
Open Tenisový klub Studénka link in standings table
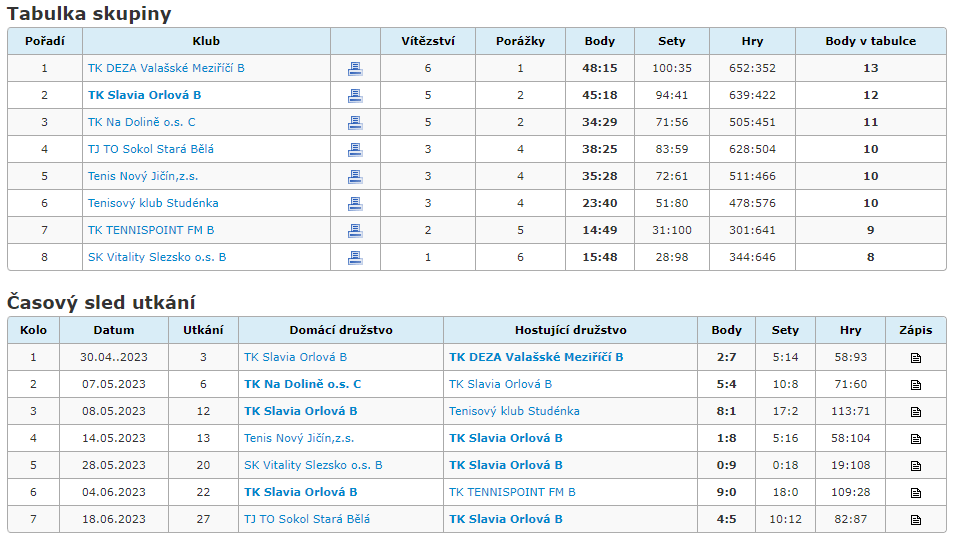coord(153,203)
